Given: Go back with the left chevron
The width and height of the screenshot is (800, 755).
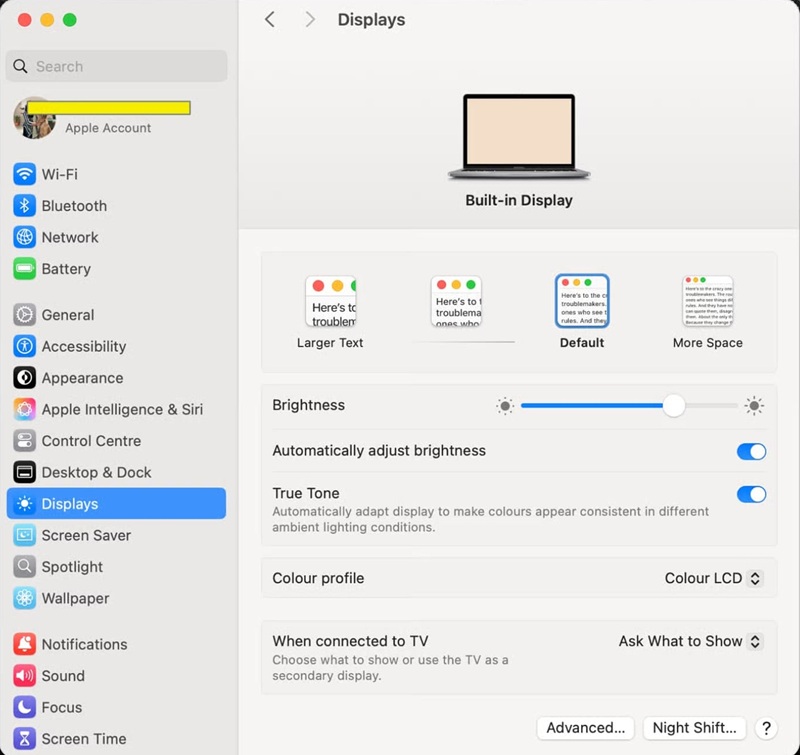Looking at the screenshot, I should [x=270, y=20].
